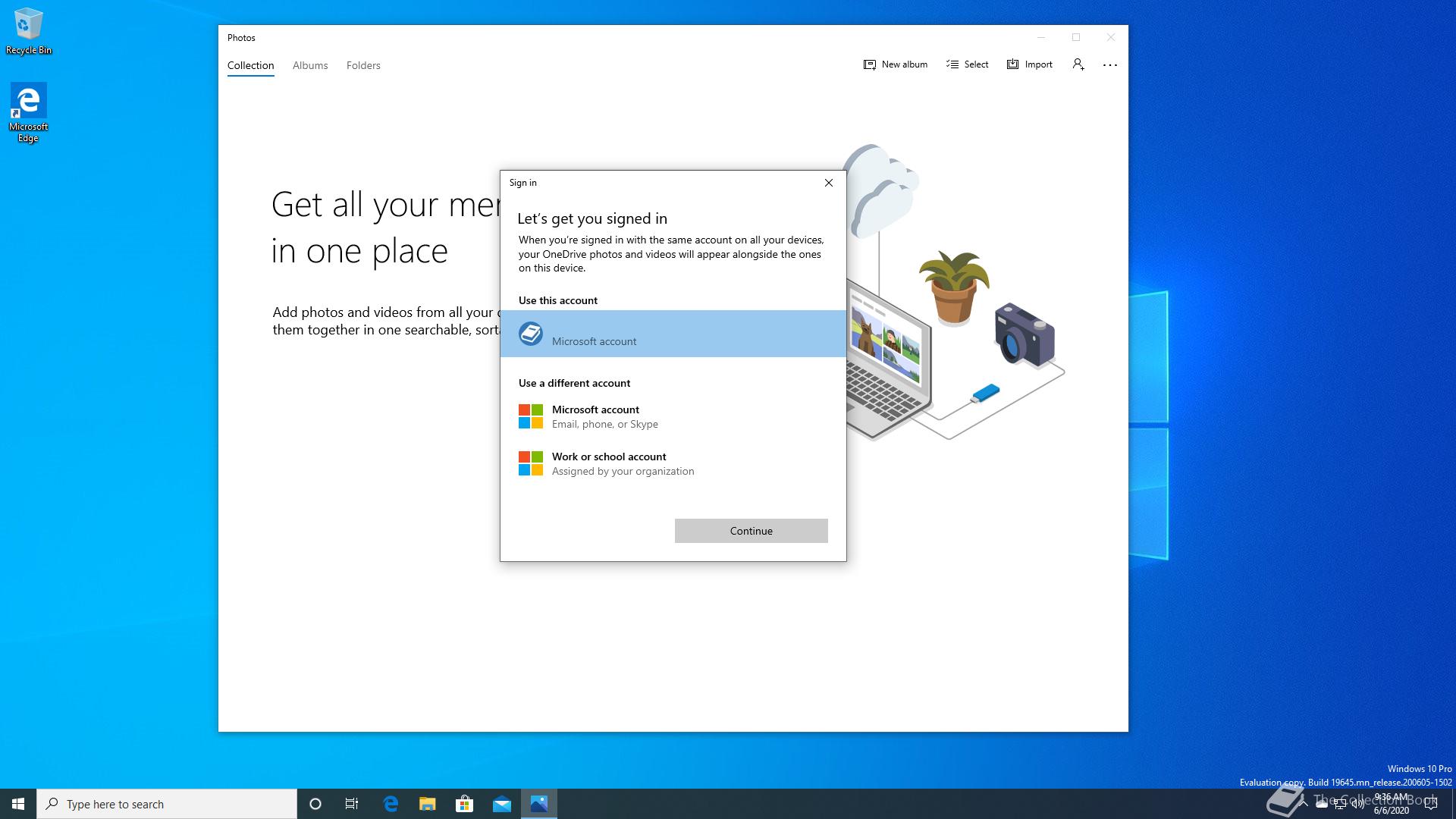1456x819 pixels.
Task: Click the Photos app taskbar icon
Action: pos(539,804)
